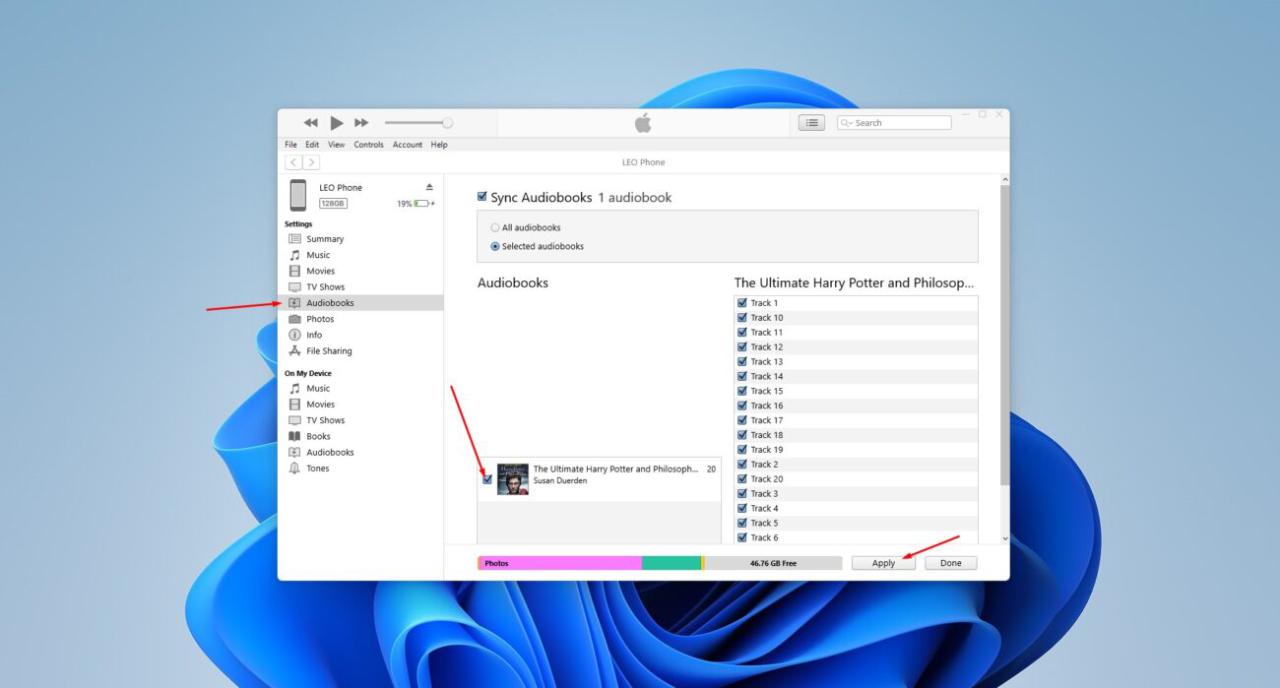The width and height of the screenshot is (1280, 688).
Task: Click the rewind previous track button
Action: pos(311,123)
